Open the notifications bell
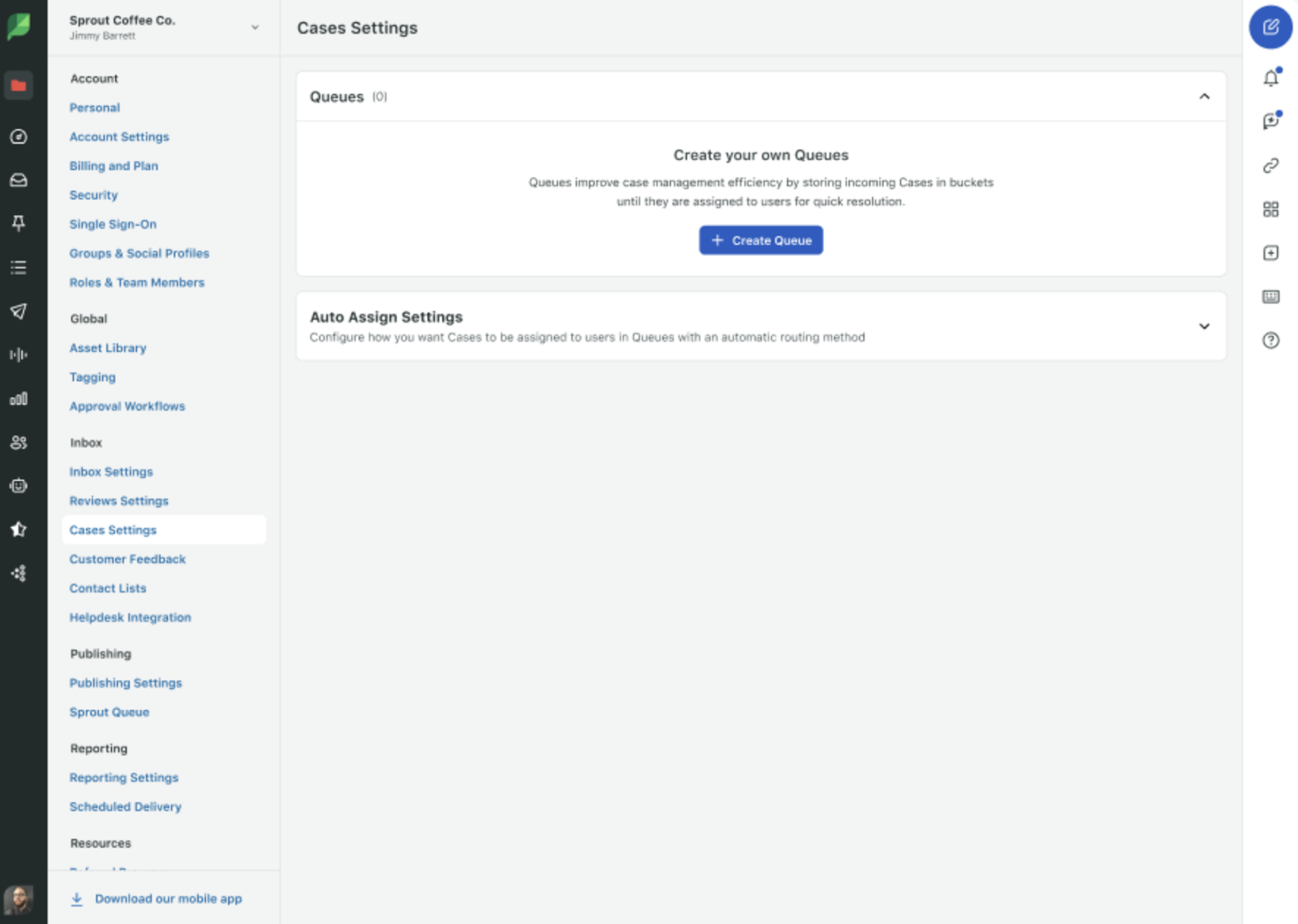 (x=1271, y=78)
